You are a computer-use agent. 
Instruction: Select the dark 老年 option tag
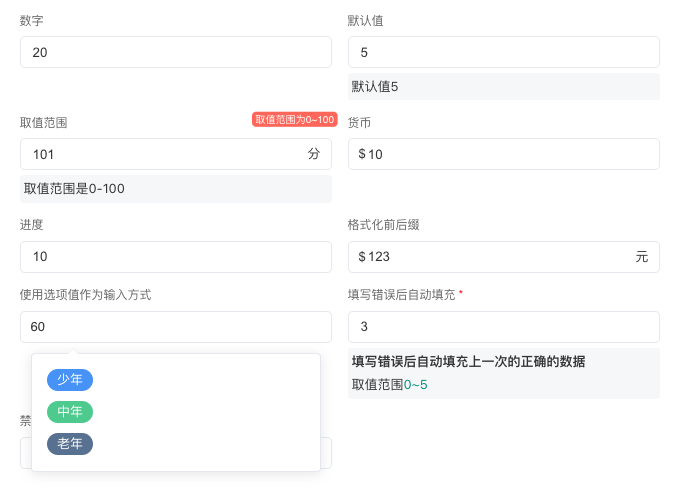[x=70, y=444]
